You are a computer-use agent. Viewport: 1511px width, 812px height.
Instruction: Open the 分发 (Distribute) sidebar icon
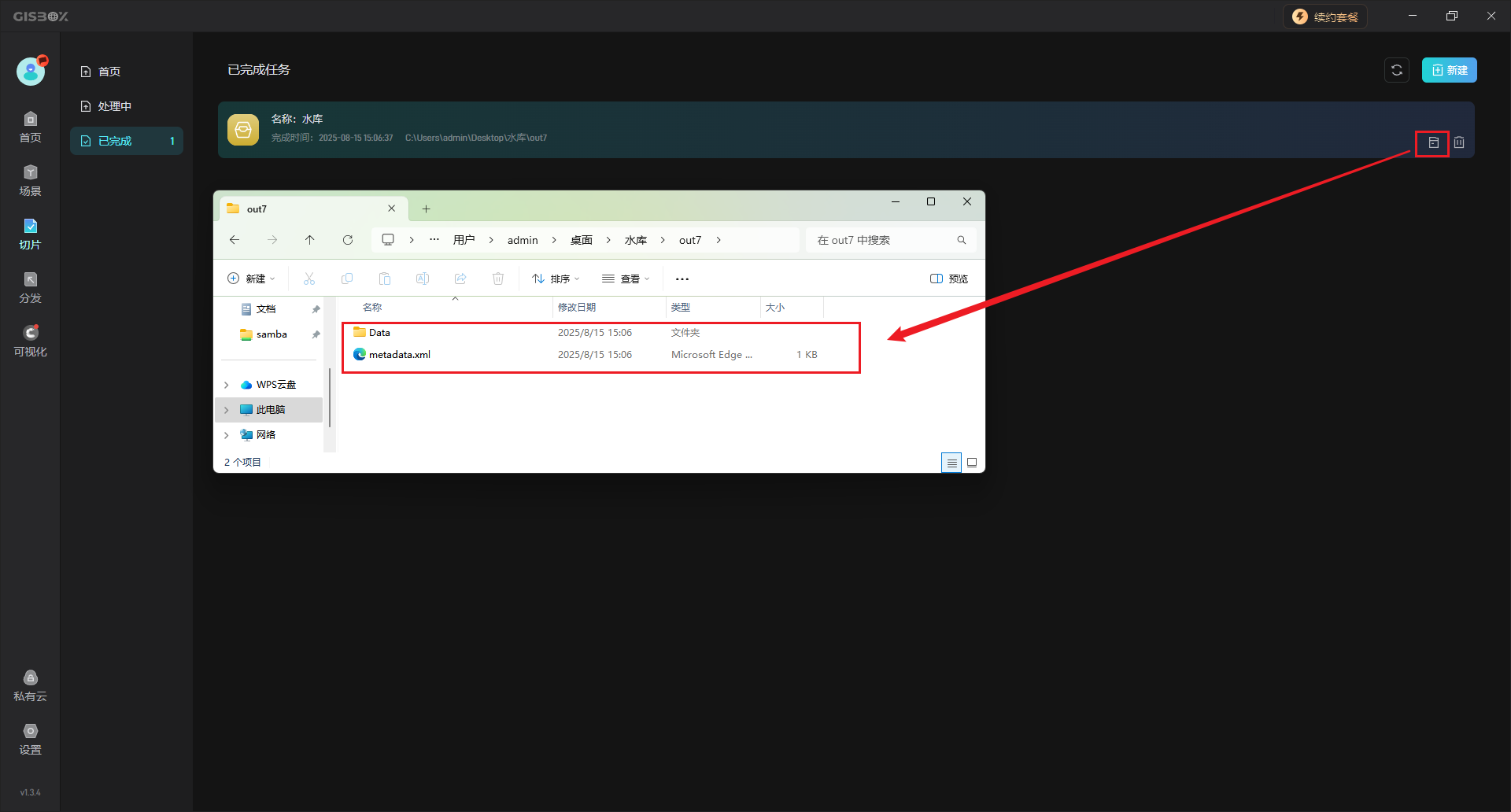30,287
